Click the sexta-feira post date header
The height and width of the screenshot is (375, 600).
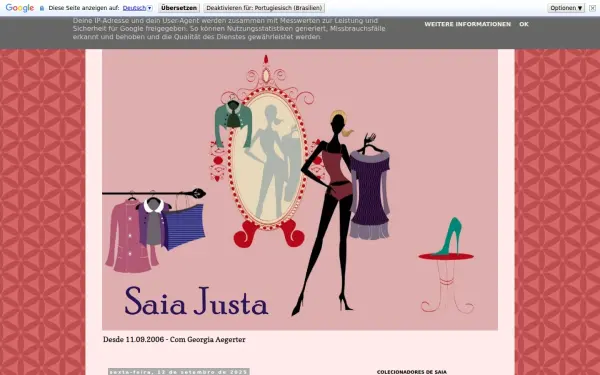tap(179, 372)
